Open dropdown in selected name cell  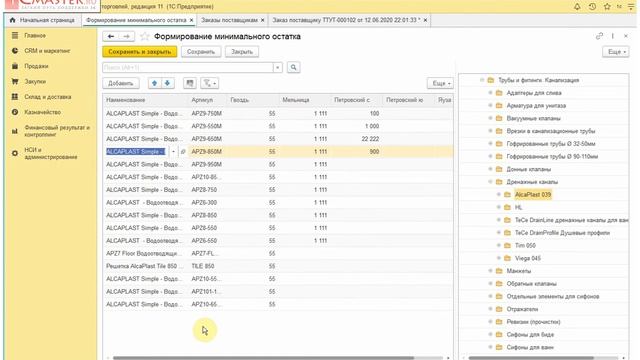pyautogui.click(x=173, y=151)
